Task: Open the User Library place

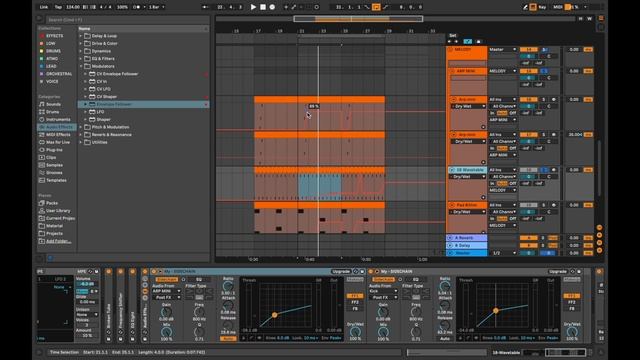Action: (58, 211)
